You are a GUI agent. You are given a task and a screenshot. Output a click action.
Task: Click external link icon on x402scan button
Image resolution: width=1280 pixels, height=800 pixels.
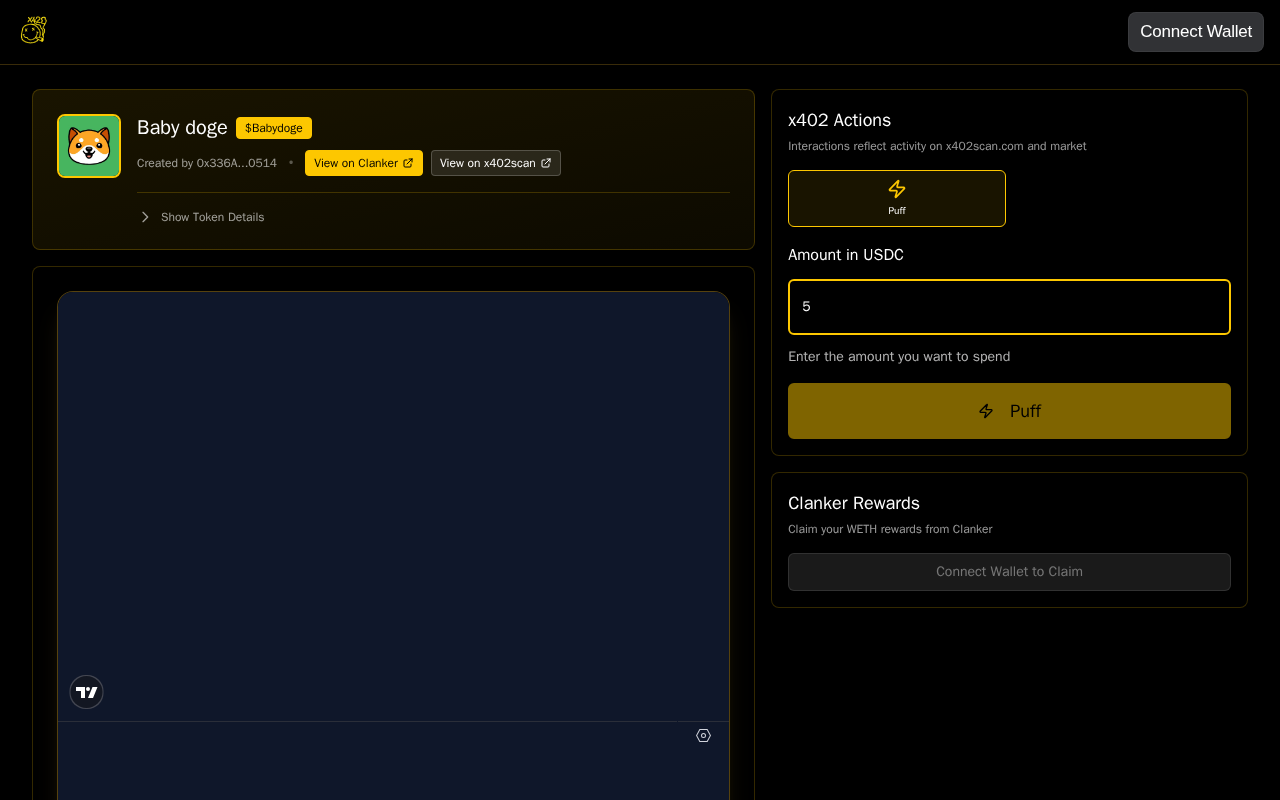[546, 163]
